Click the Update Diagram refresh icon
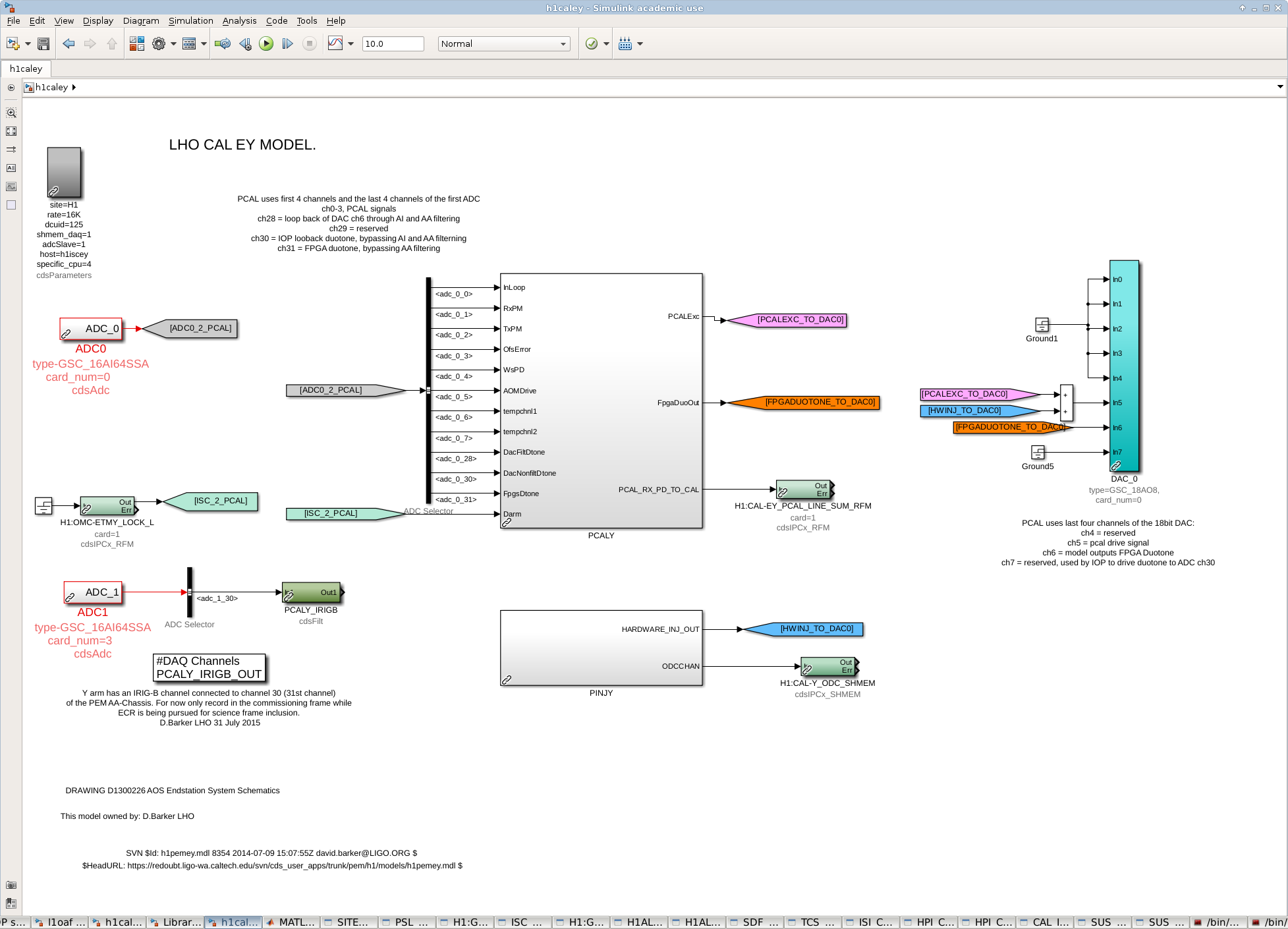Image resolution: width=1288 pixels, height=929 pixels. coord(223,43)
